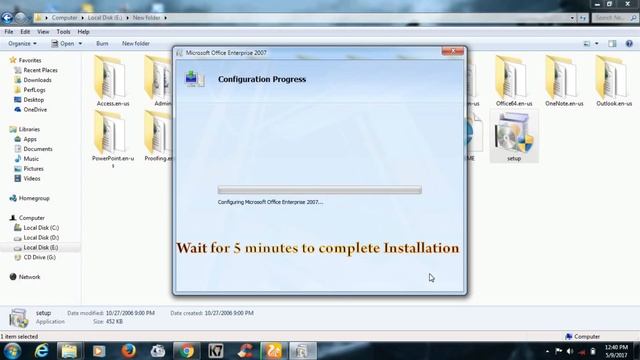
Task: Open the Access.en-us folder
Action: click(113, 81)
